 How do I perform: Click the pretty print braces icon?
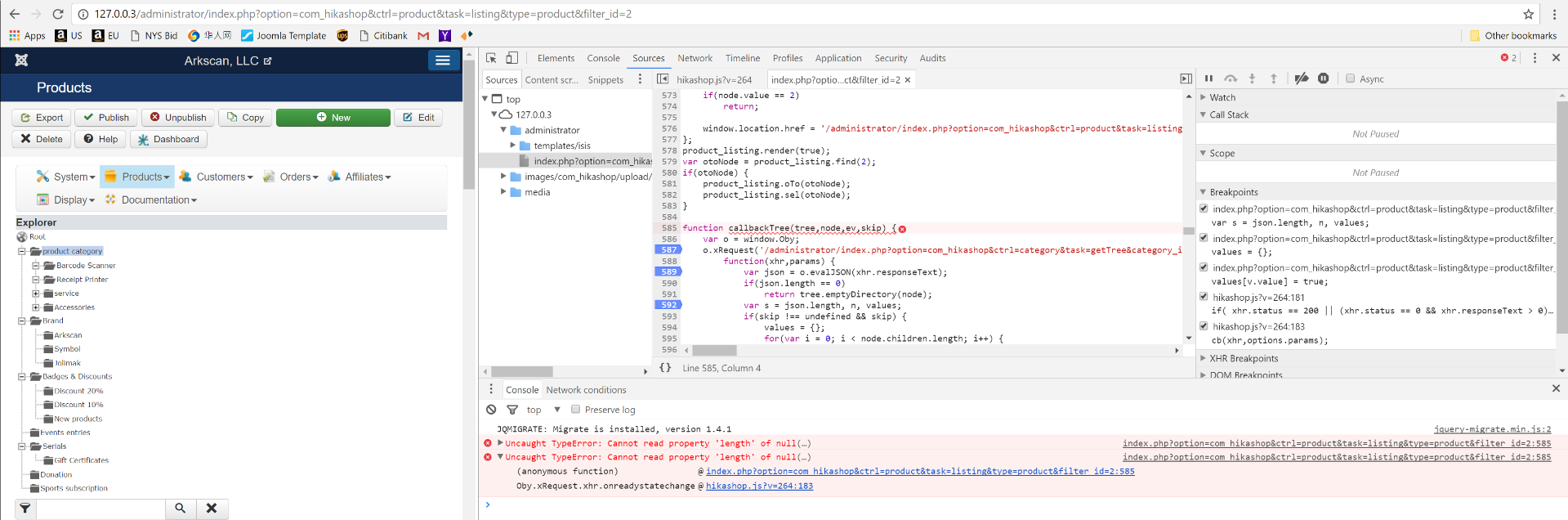pos(665,368)
